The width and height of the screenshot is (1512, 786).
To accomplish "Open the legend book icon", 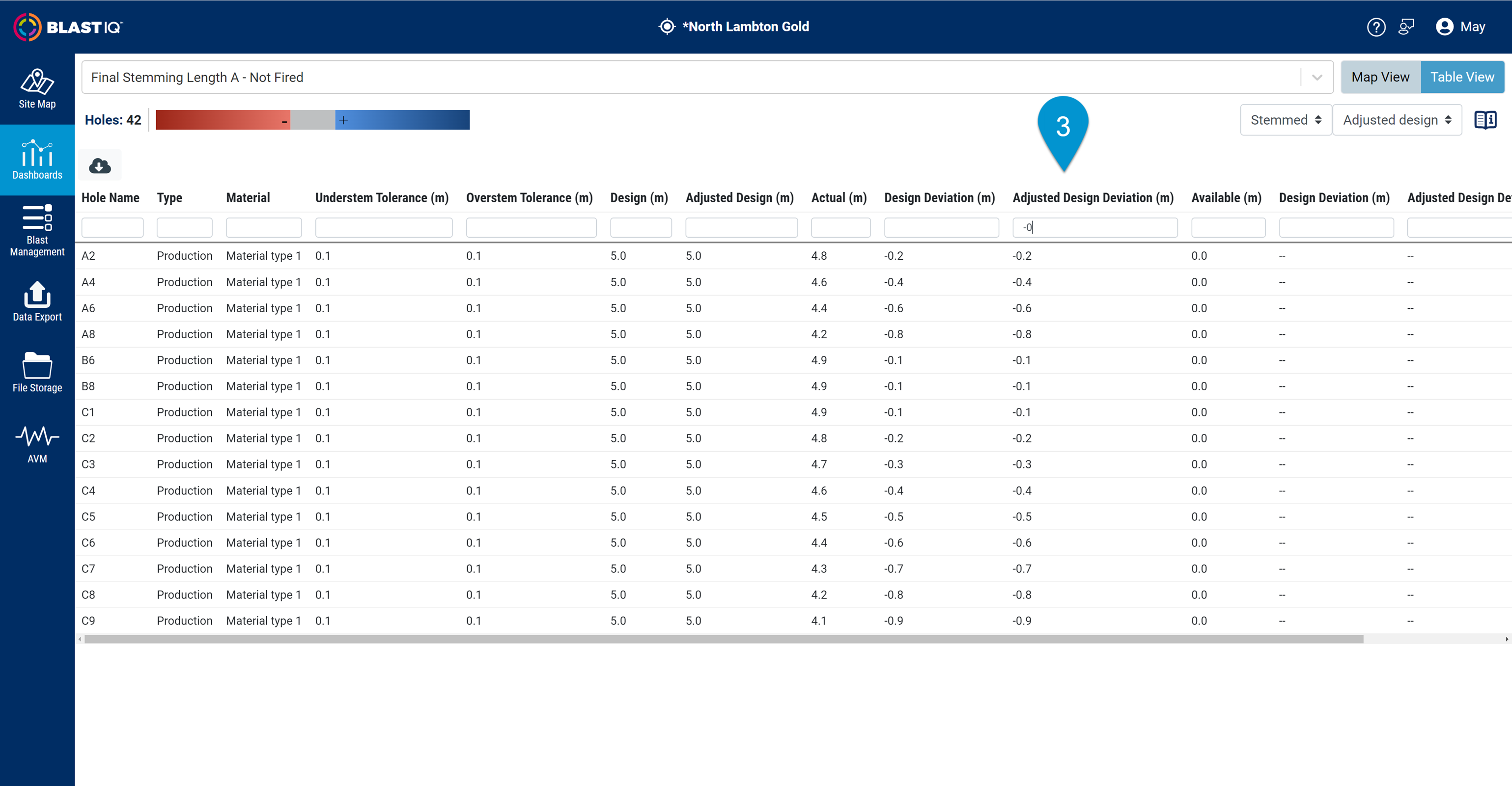I will click(x=1485, y=120).
